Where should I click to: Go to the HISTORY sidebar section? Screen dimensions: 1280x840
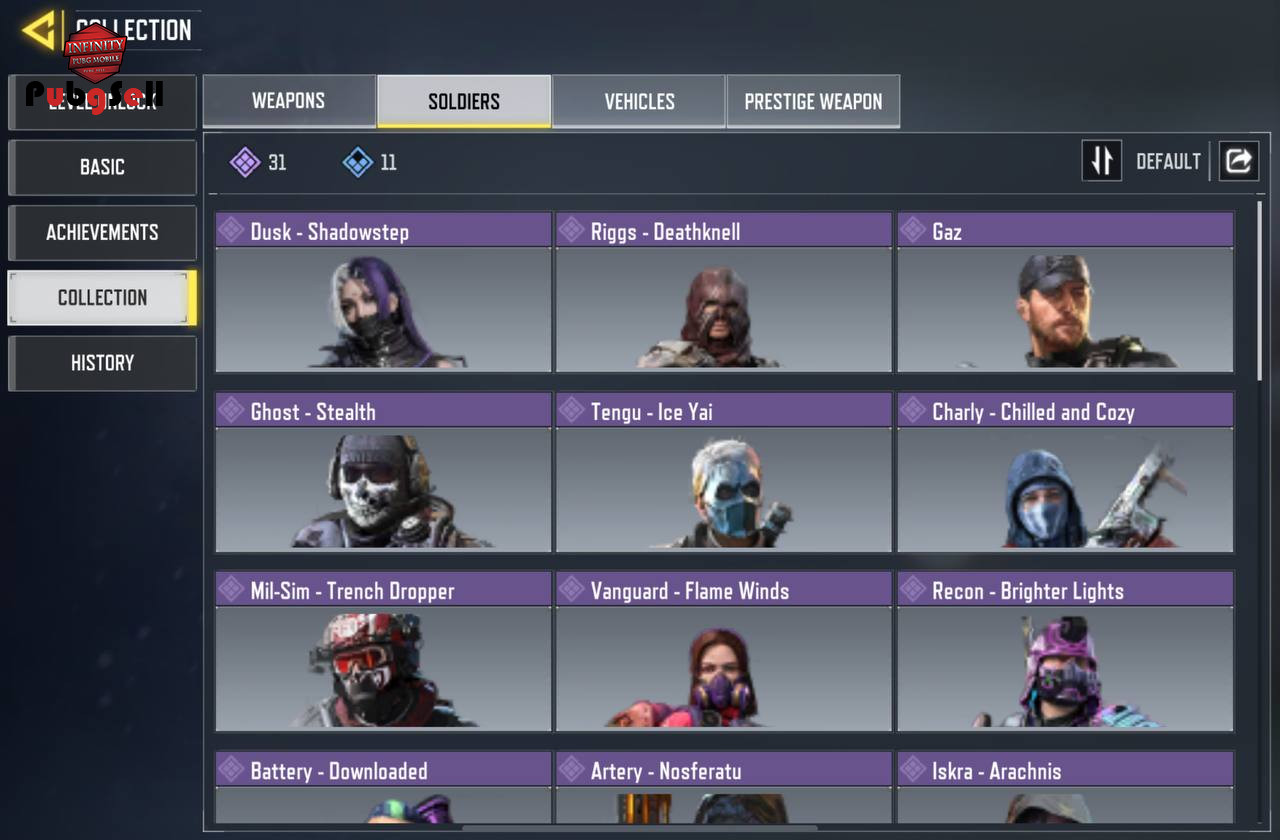(102, 363)
